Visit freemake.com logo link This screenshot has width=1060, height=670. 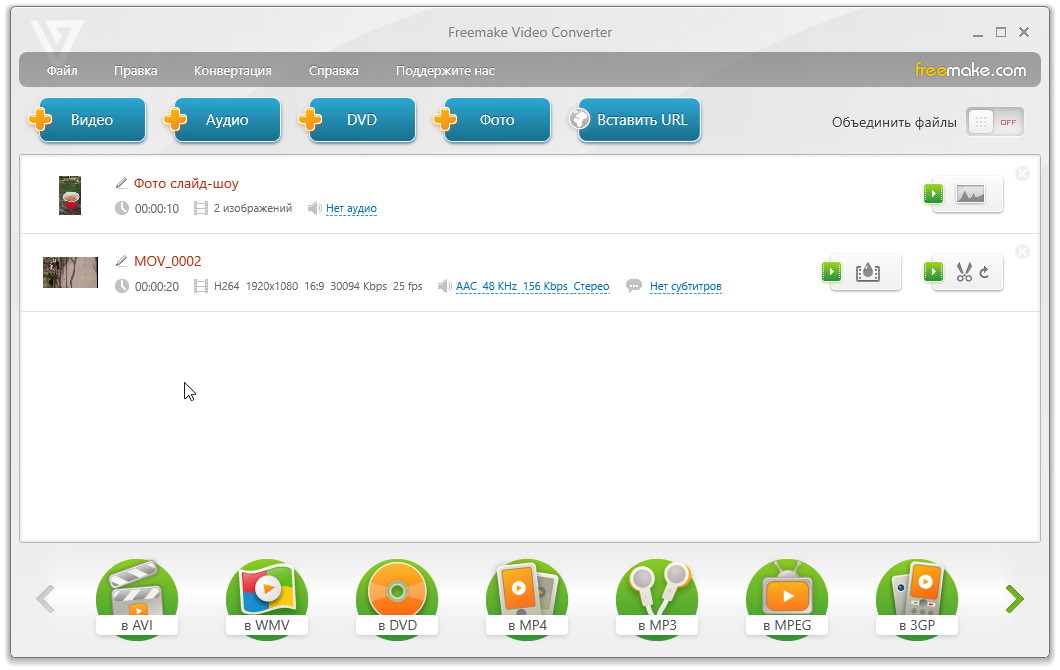pyautogui.click(x=970, y=70)
